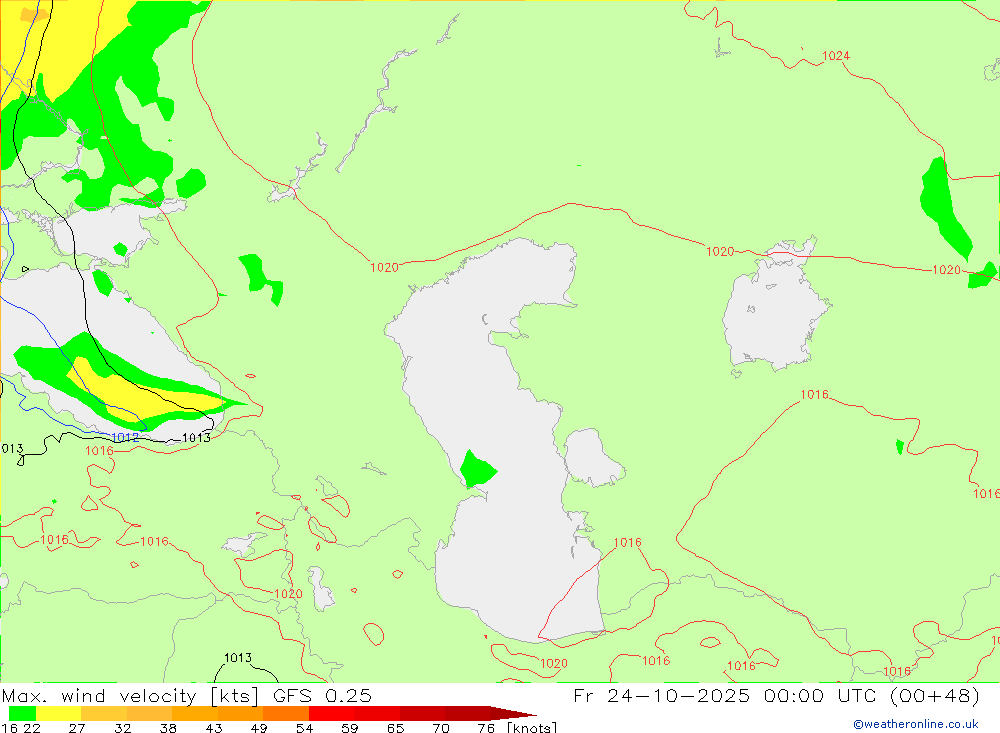
Task: Click the legend value '70'
Action: (x=441, y=728)
